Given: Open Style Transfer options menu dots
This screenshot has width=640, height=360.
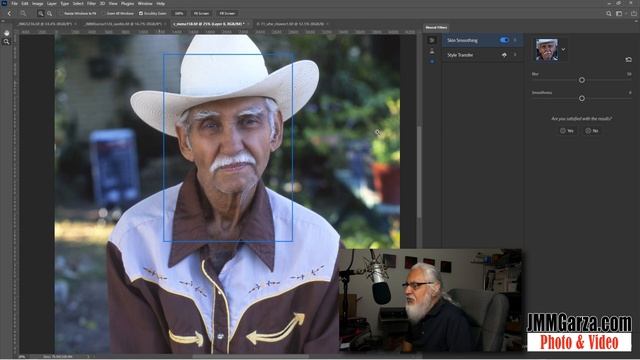Looking at the screenshot, I should coord(515,55).
